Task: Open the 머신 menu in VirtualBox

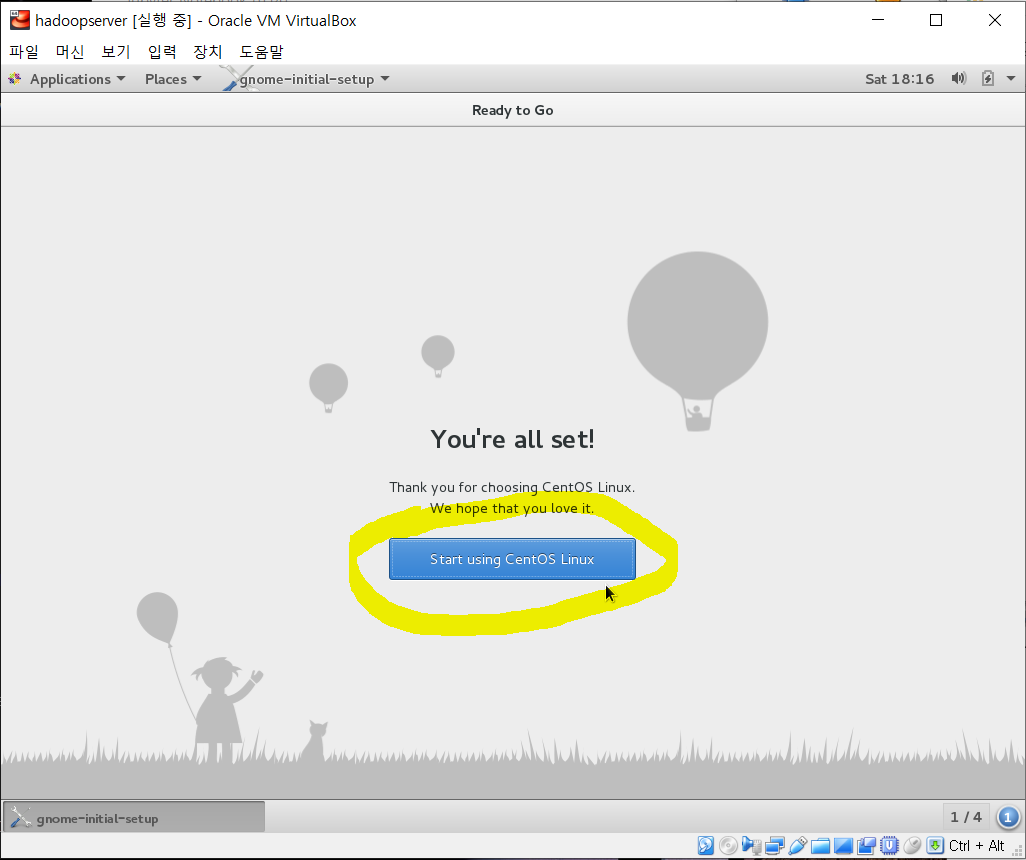Action: (x=69, y=51)
